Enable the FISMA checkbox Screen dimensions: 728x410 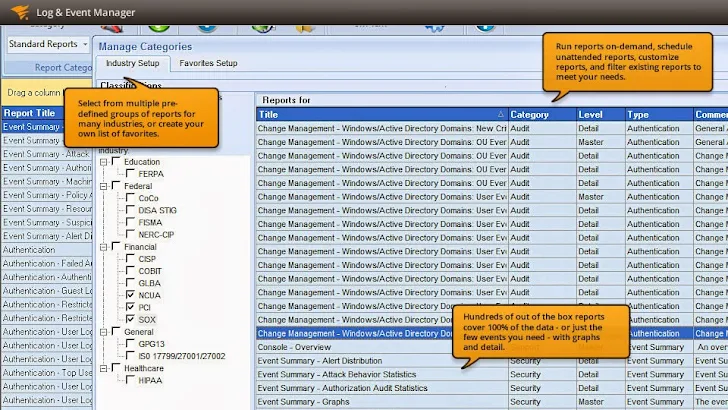pyautogui.click(x=130, y=222)
